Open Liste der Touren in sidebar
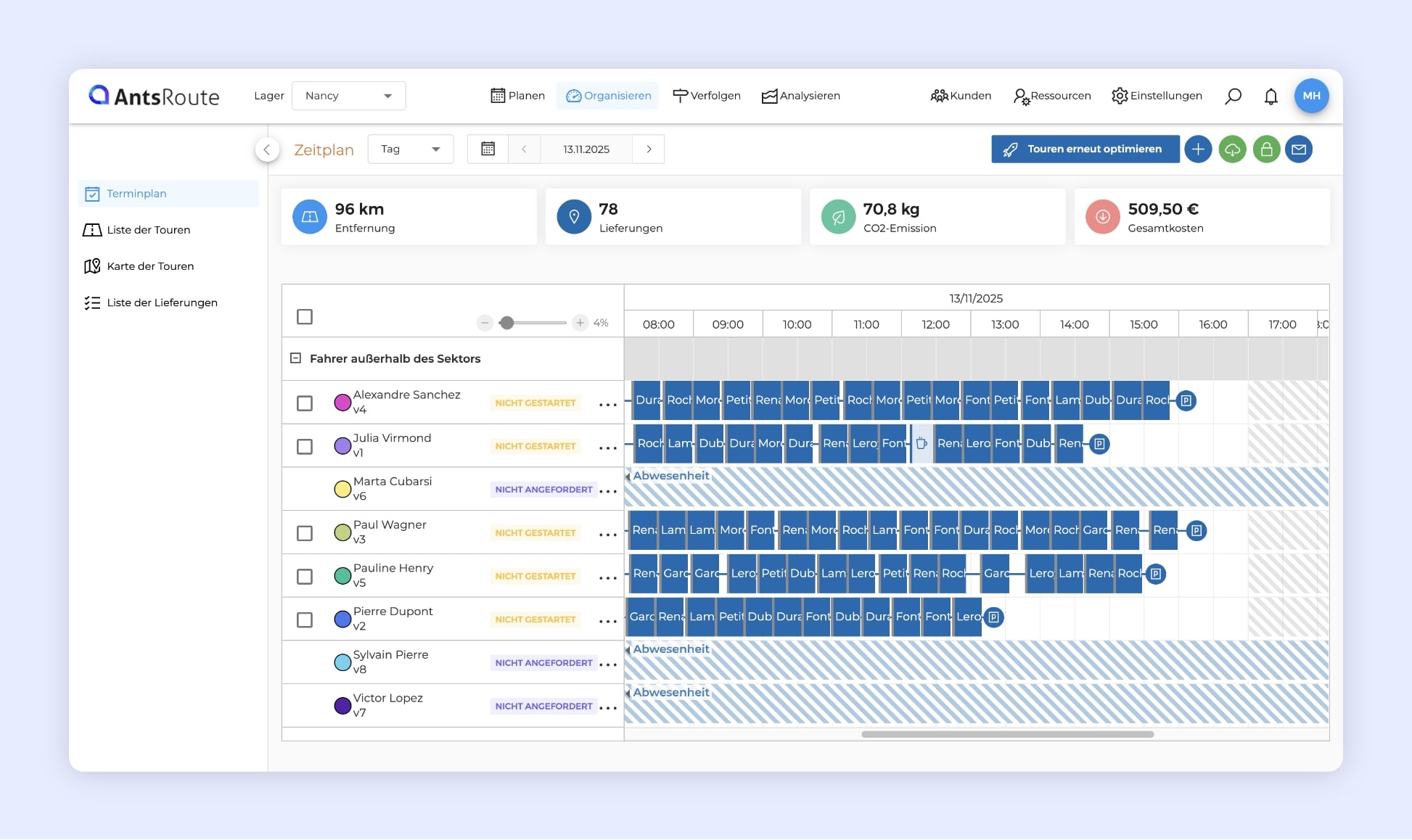The image size is (1412, 840). [x=148, y=230]
